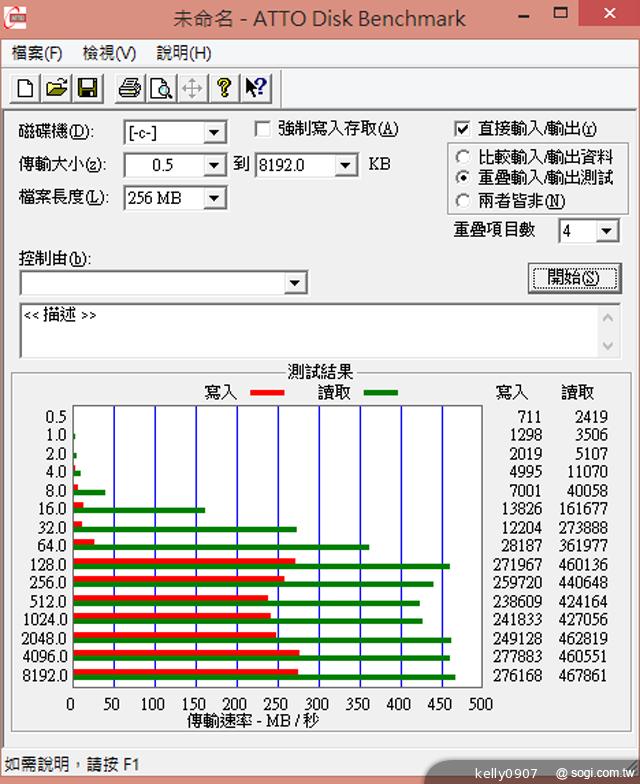Expand the 8192.0 maximum transfer size dropdown
The width and height of the screenshot is (640, 784).
[x=345, y=165]
